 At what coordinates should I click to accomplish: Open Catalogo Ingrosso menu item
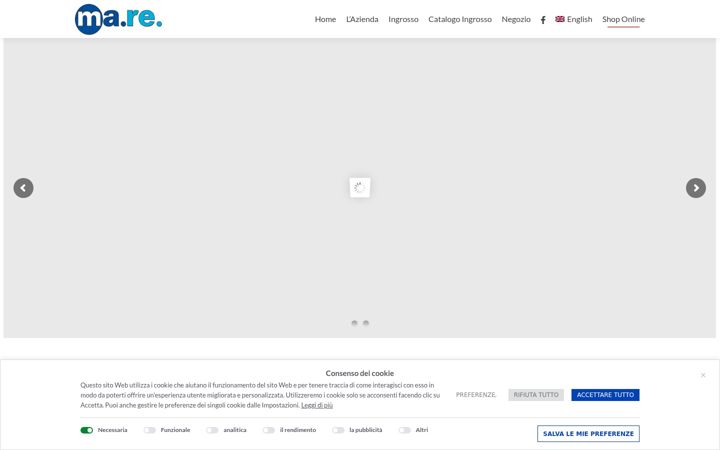coord(460,19)
